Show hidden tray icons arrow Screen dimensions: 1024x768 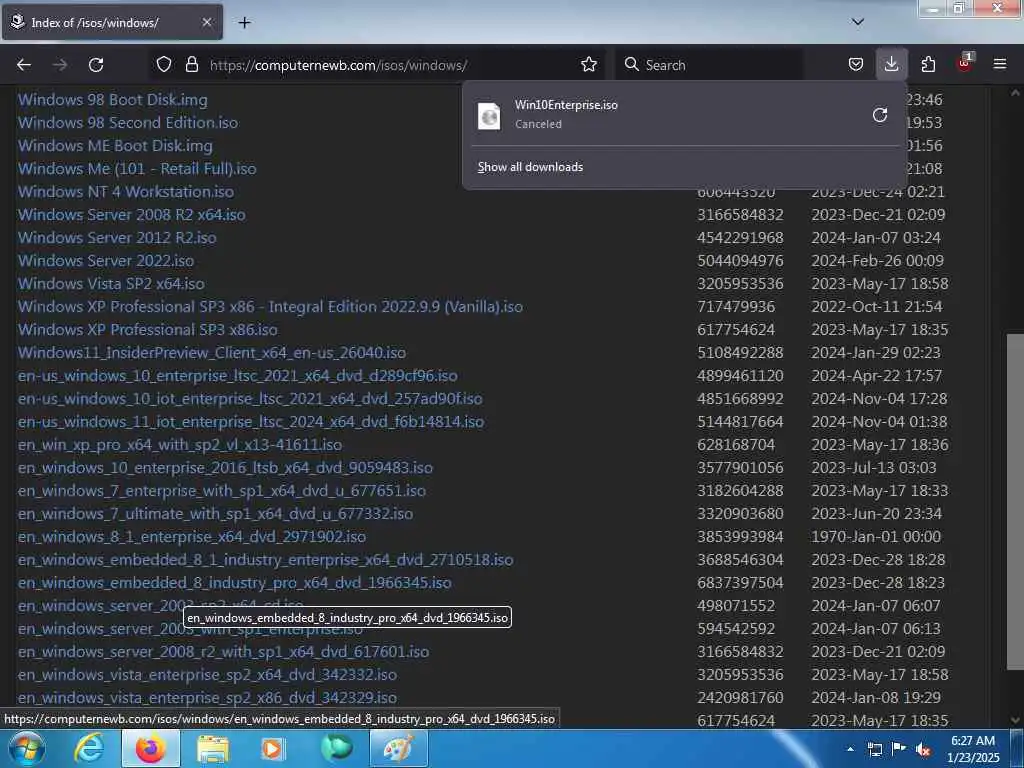850,749
